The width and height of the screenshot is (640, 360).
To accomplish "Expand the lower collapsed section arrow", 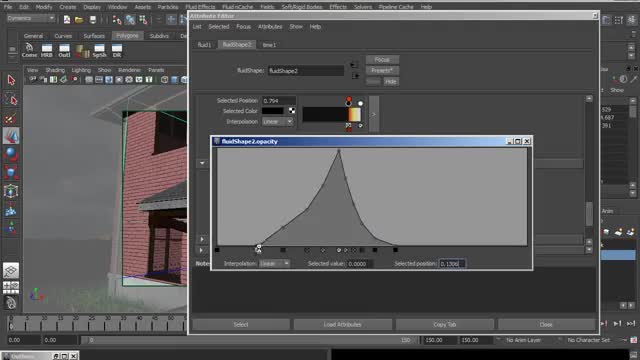I will point(201,250).
